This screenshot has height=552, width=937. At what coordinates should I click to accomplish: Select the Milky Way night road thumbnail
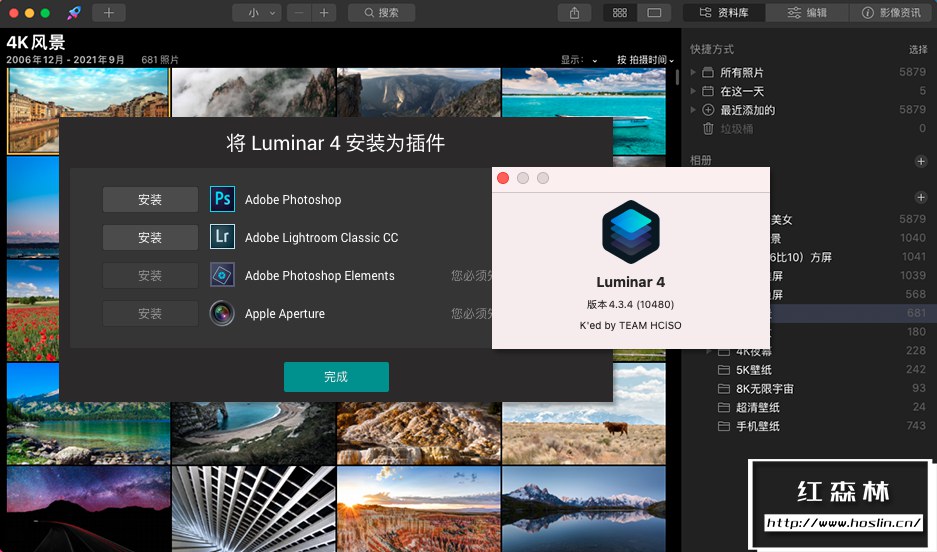[x=88, y=509]
